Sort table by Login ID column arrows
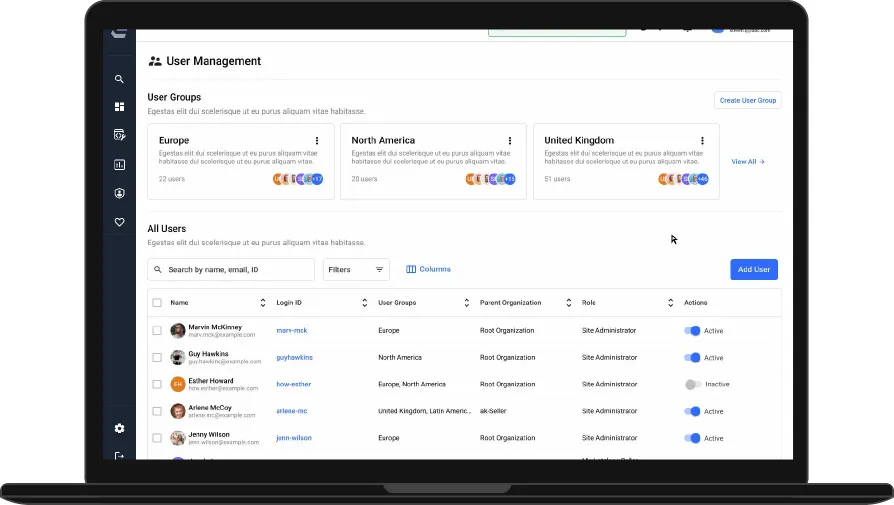The image size is (894, 505). tap(365, 303)
